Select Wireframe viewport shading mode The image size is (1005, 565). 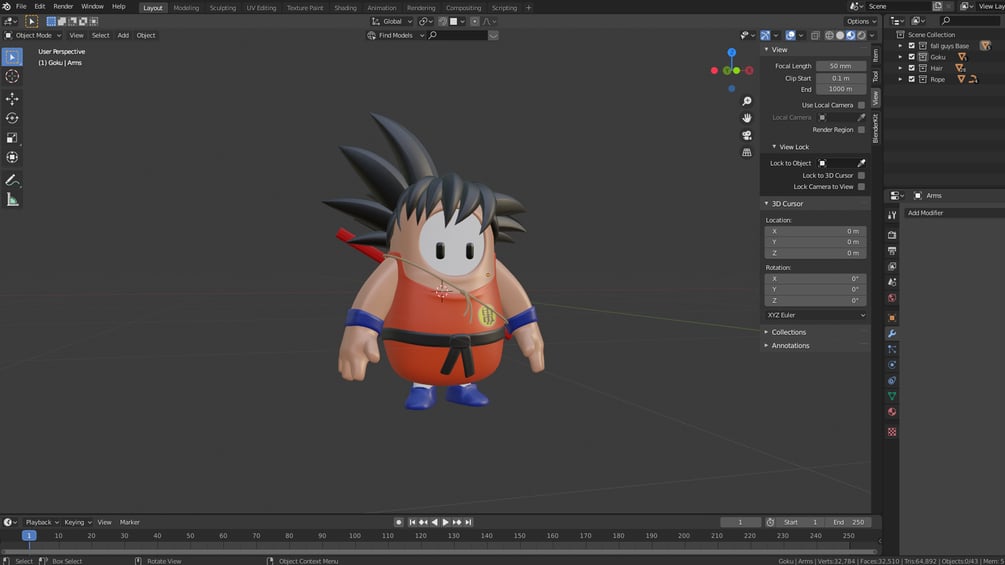click(x=829, y=35)
